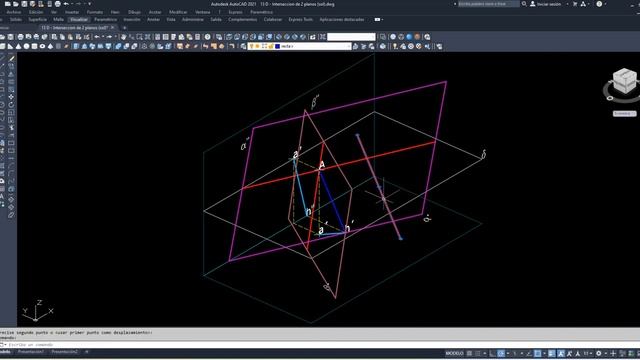This screenshot has height=360, width=640.
Task: Click Undo arrow in quick access toolbar
Action: [66, 4]
